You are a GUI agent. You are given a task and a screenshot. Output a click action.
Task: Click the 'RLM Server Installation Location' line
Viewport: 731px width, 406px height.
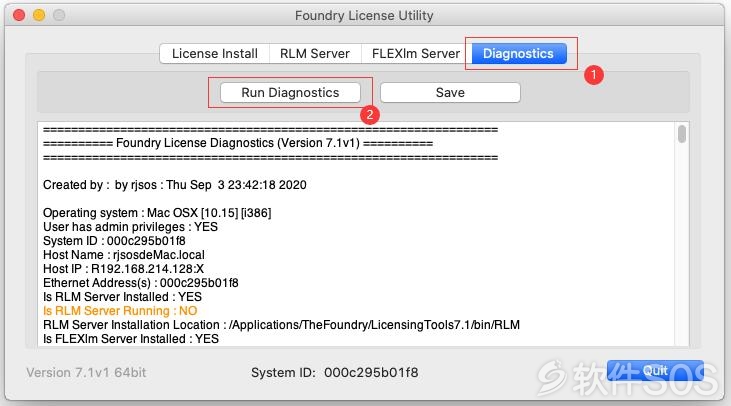281,325
